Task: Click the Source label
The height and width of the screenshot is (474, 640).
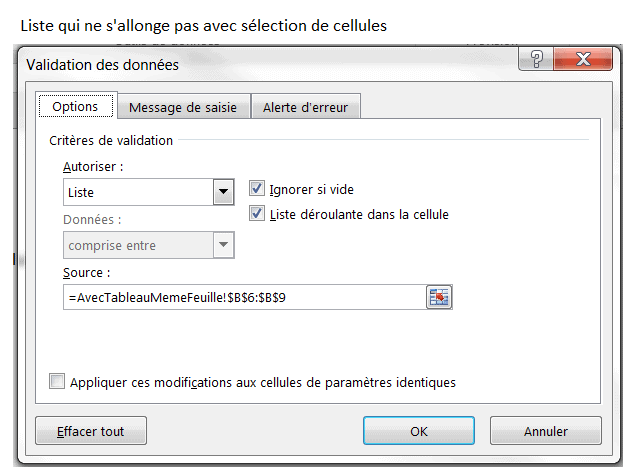Action: [x=85, y=272]
